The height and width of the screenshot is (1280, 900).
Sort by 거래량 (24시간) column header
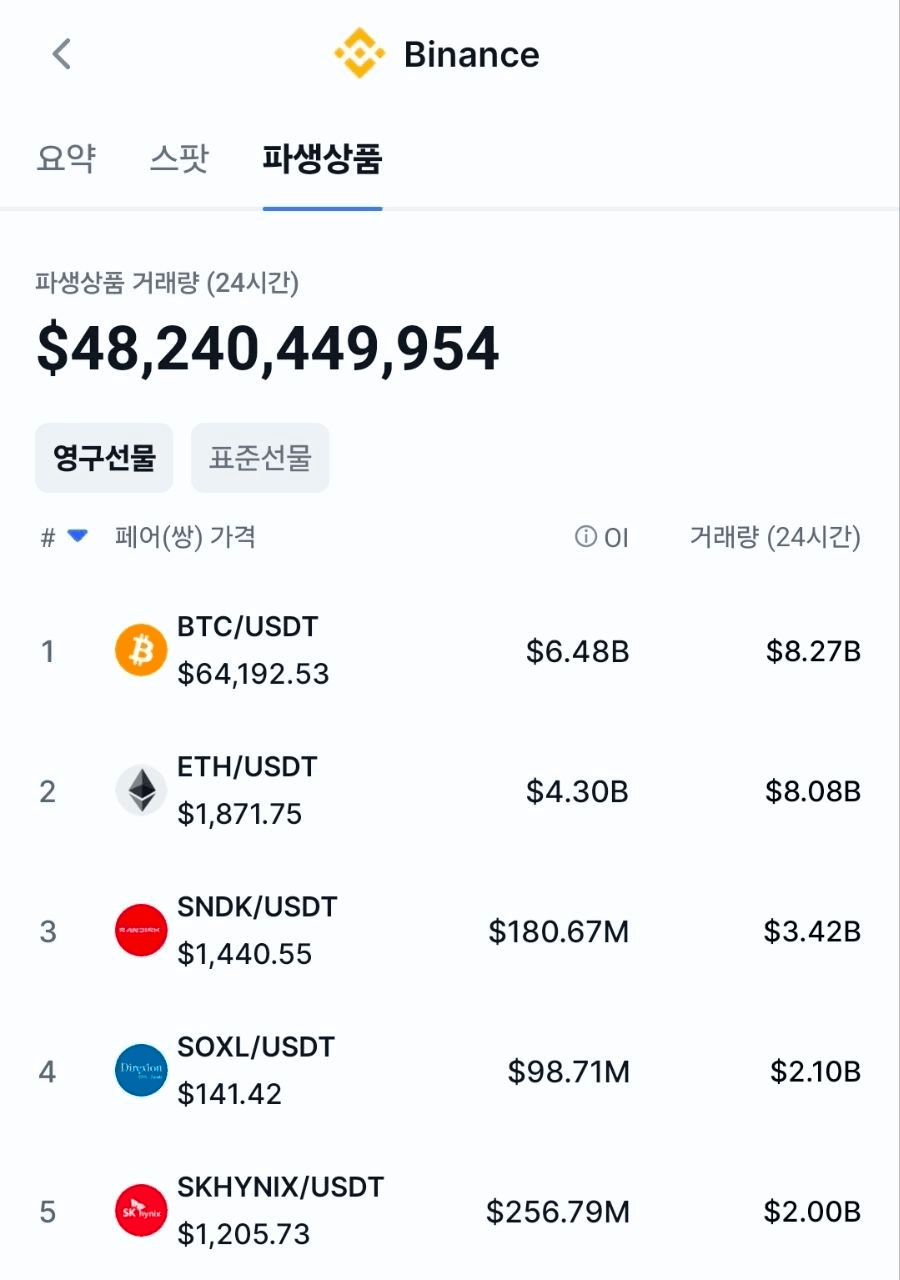click(x=775, y=538)
